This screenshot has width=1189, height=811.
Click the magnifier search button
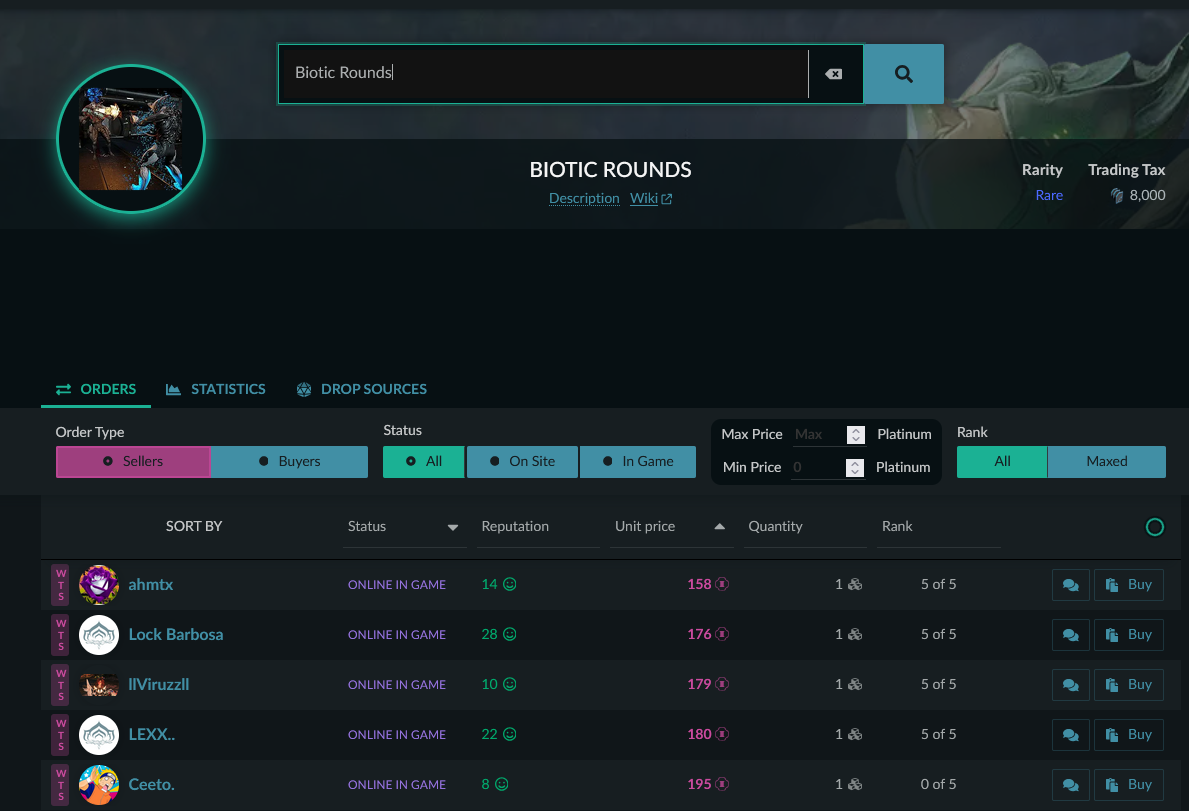(x=904, y=74)
